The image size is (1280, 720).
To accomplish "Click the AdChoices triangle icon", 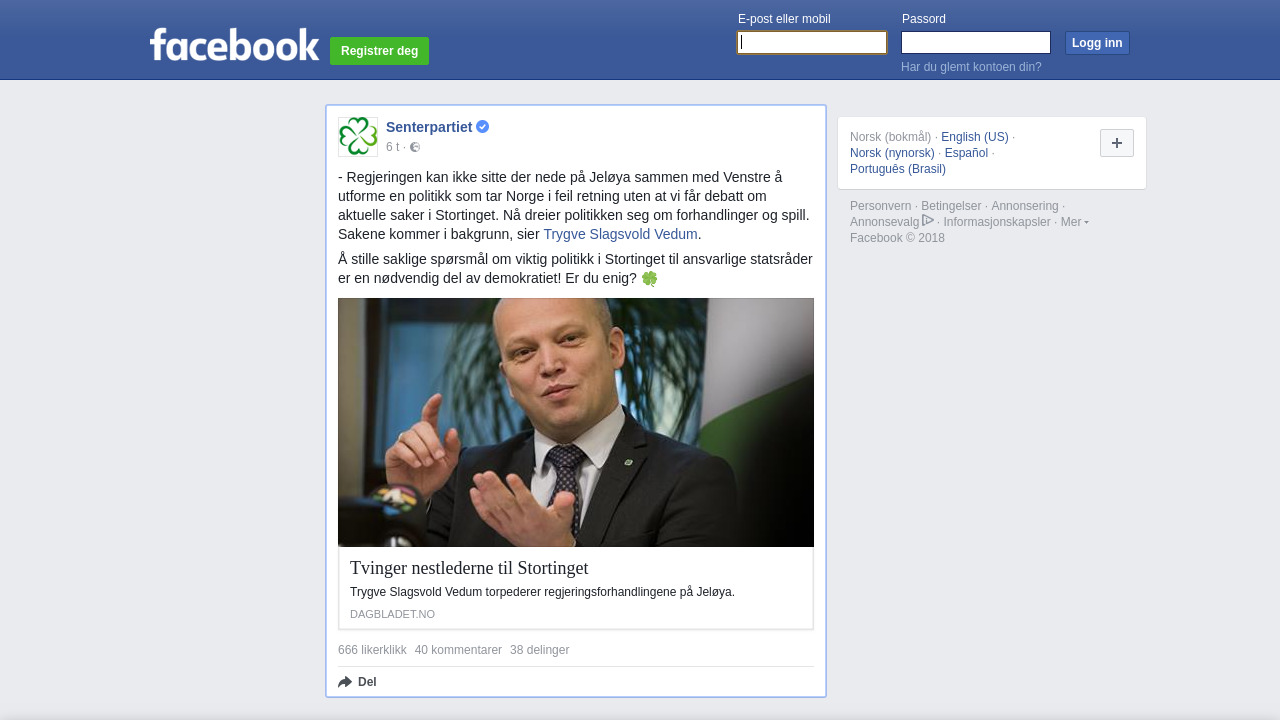I will 928,220.
